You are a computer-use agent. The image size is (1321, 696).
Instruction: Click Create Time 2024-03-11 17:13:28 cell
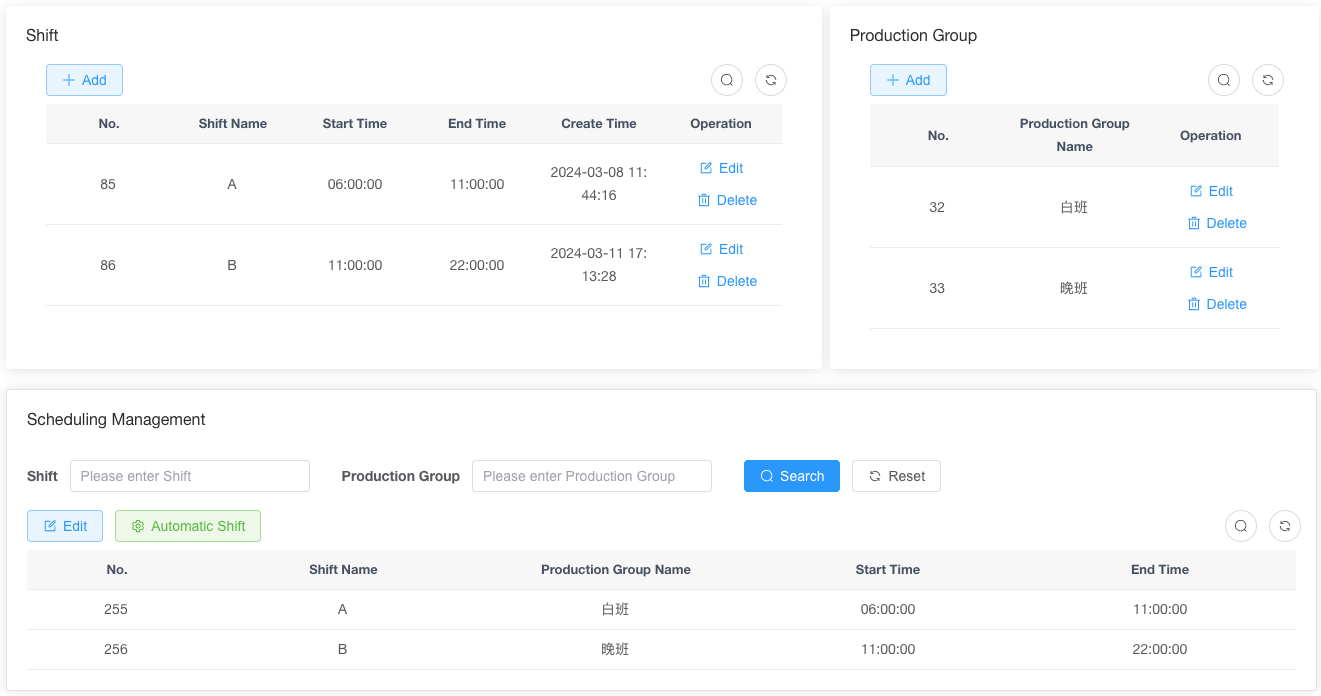[x=599, y=265]
